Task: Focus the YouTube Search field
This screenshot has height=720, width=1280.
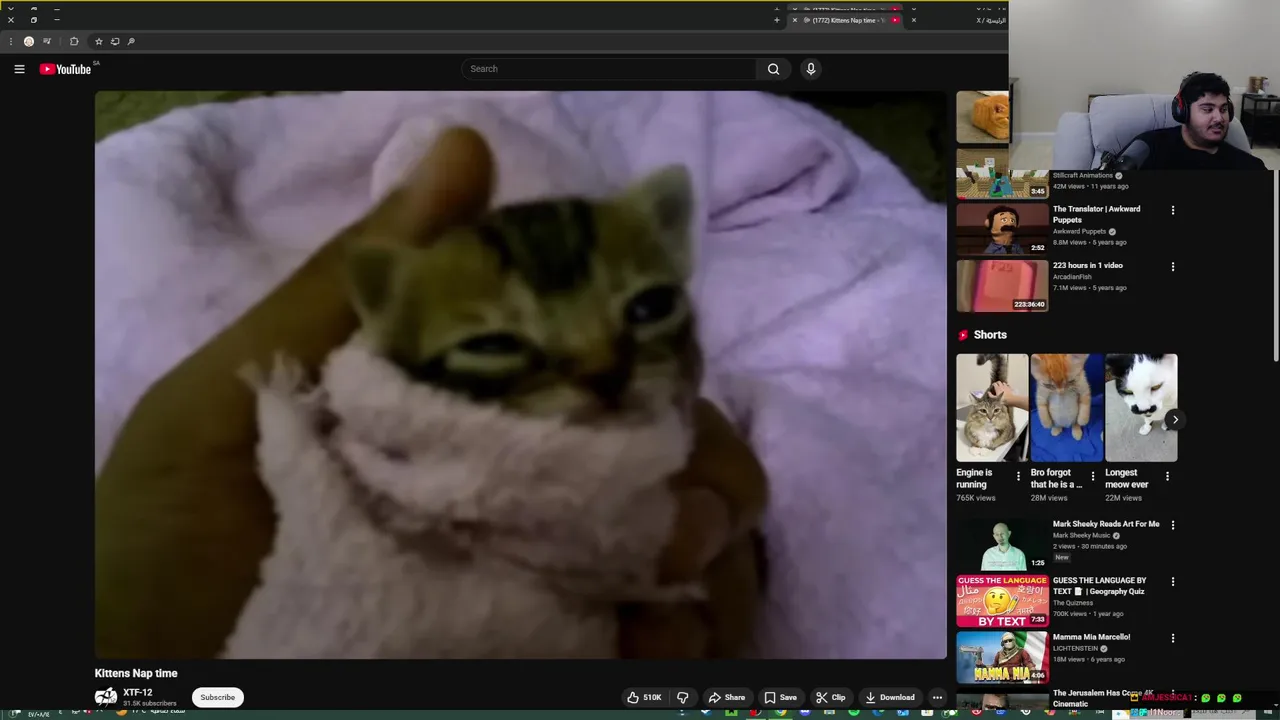Action: pos(608,69)
